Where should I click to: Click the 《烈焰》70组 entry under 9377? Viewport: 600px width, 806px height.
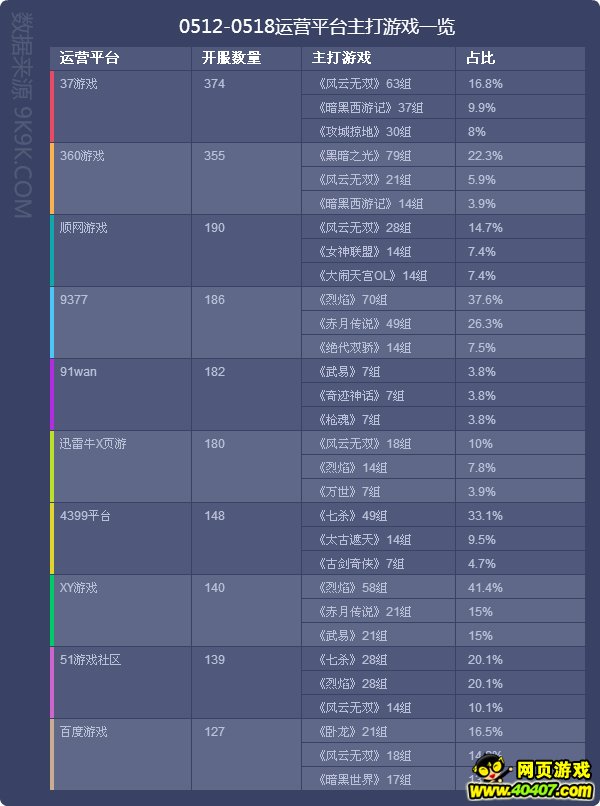click(352, 299)
